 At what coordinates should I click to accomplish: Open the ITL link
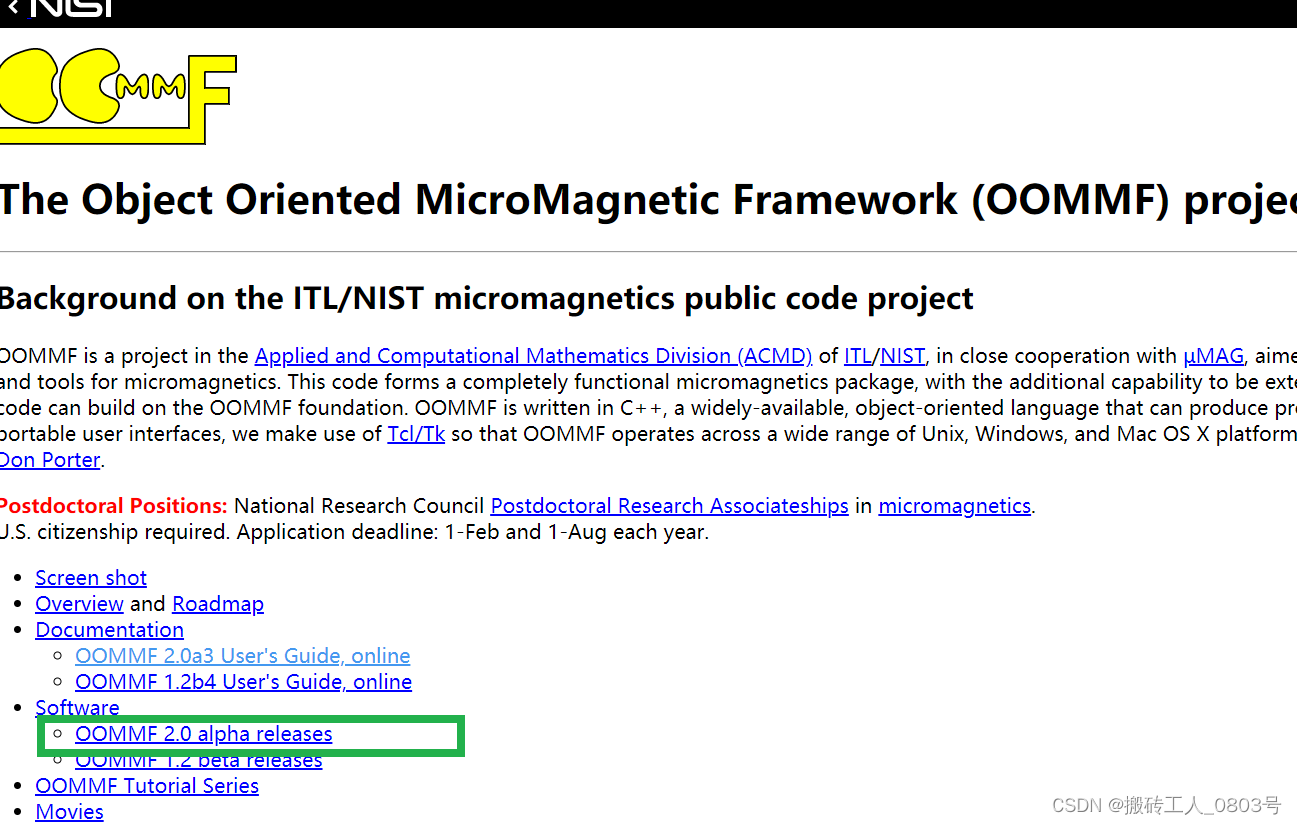(x=858, y=356)
